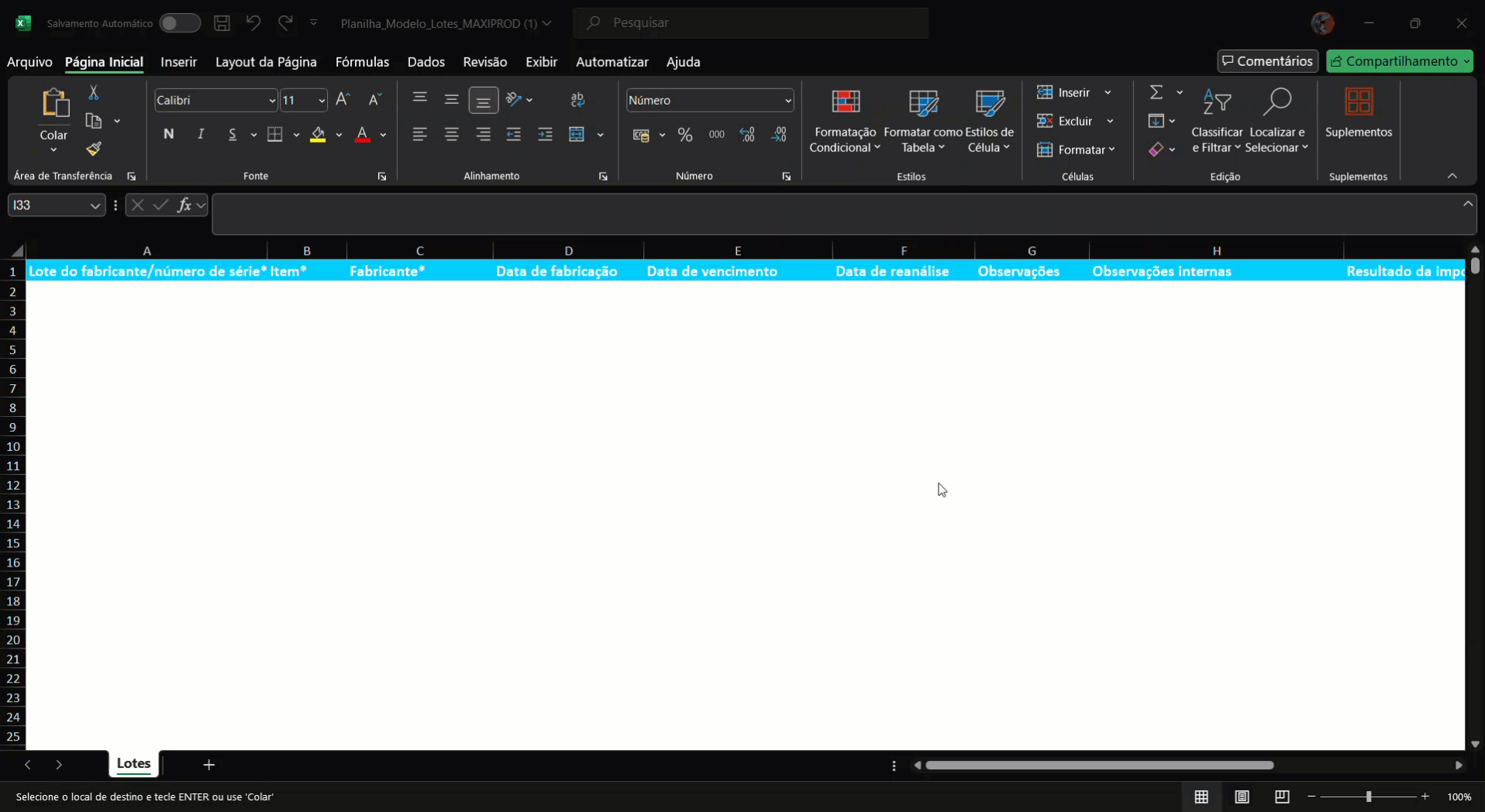The height and width of the screenshot is (812, 1485).
Task: Click the insert function fx icon
Action: click(184, 205)
